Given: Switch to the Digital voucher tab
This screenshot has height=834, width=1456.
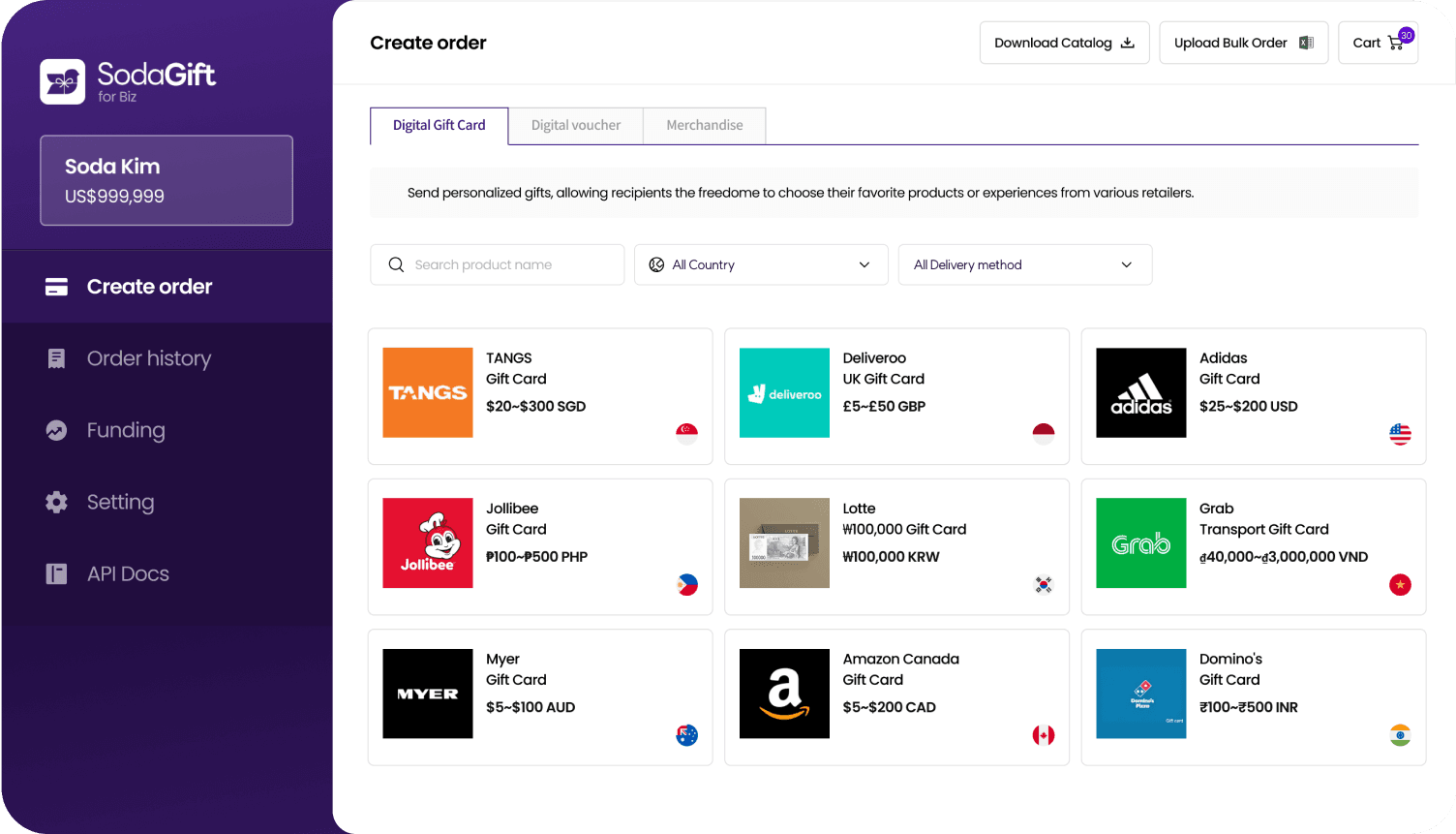Looking at the screenshot, I should [x=576, y=126].
